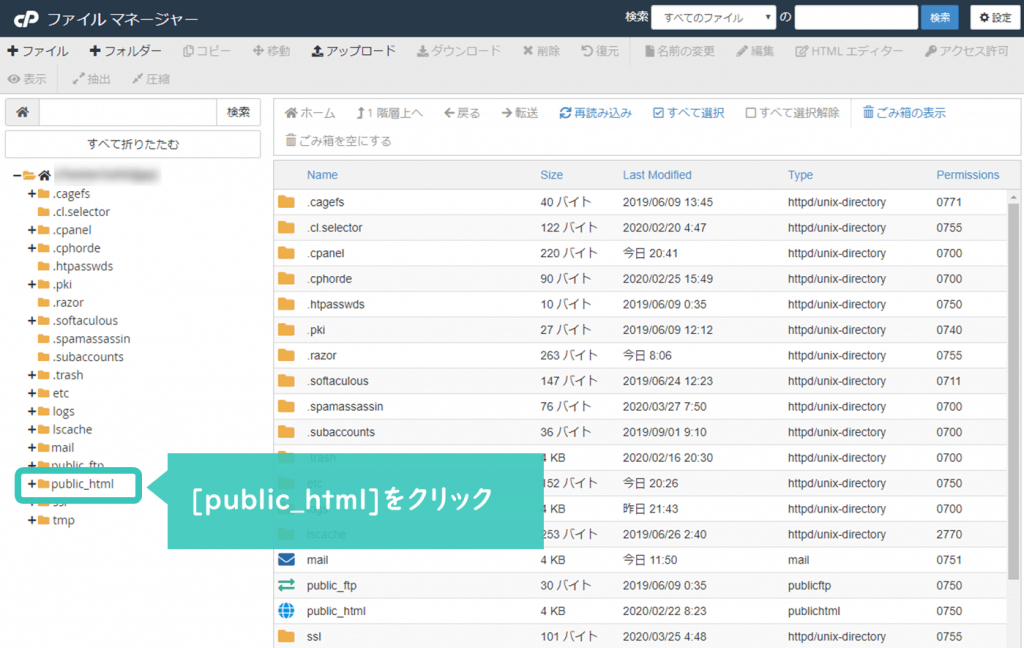Click すべて選択解除 unselect all

(792, 113)
